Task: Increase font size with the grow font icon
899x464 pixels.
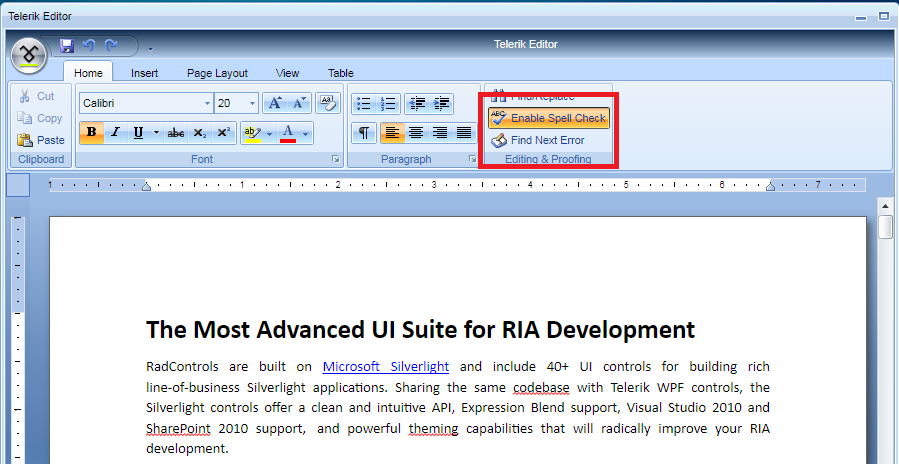Action: (275, 103)
